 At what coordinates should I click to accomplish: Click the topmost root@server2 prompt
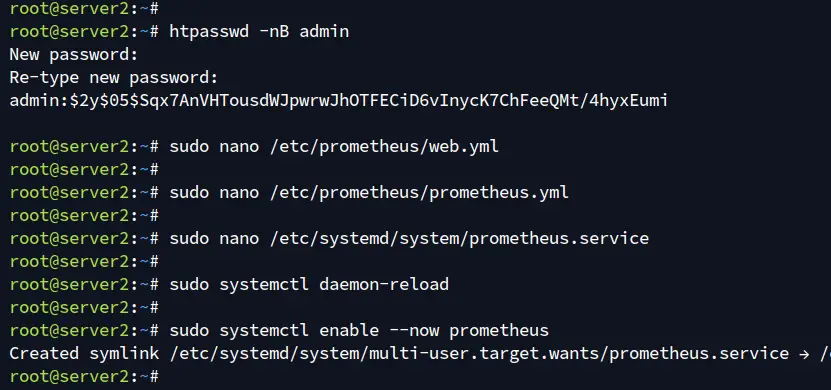(84, 8)
